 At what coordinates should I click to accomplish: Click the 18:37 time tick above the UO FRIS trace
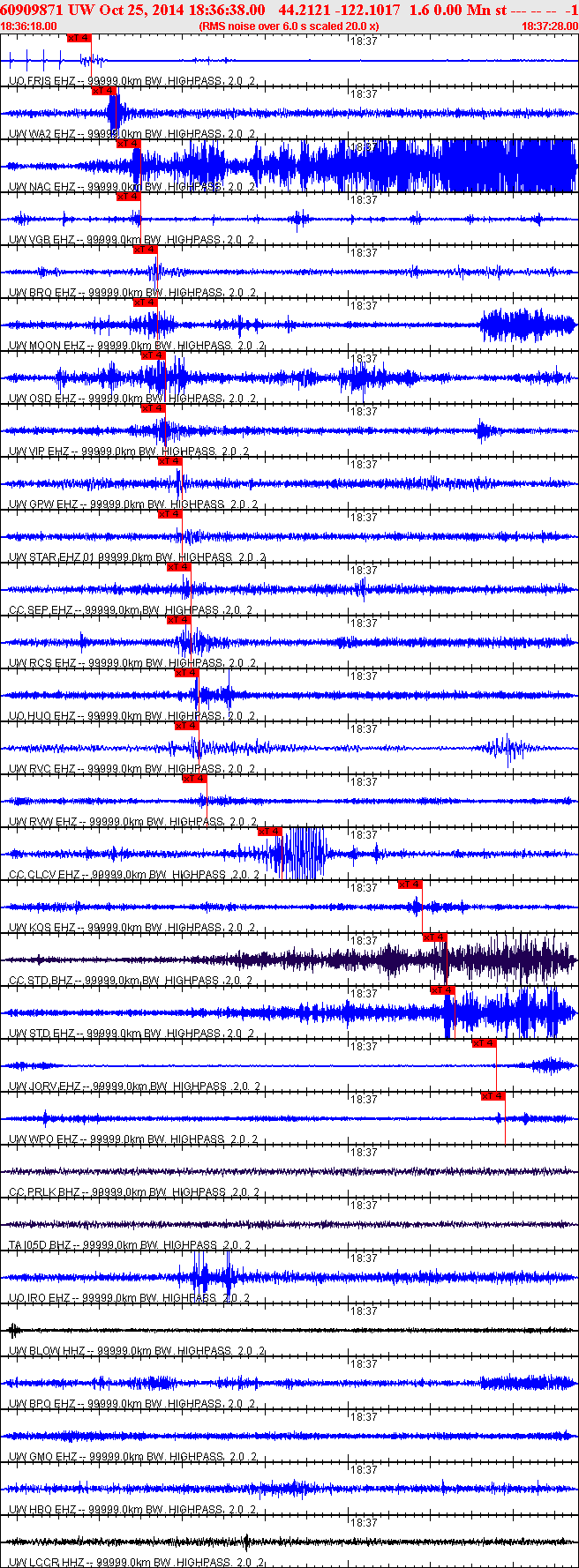point(364,41)
